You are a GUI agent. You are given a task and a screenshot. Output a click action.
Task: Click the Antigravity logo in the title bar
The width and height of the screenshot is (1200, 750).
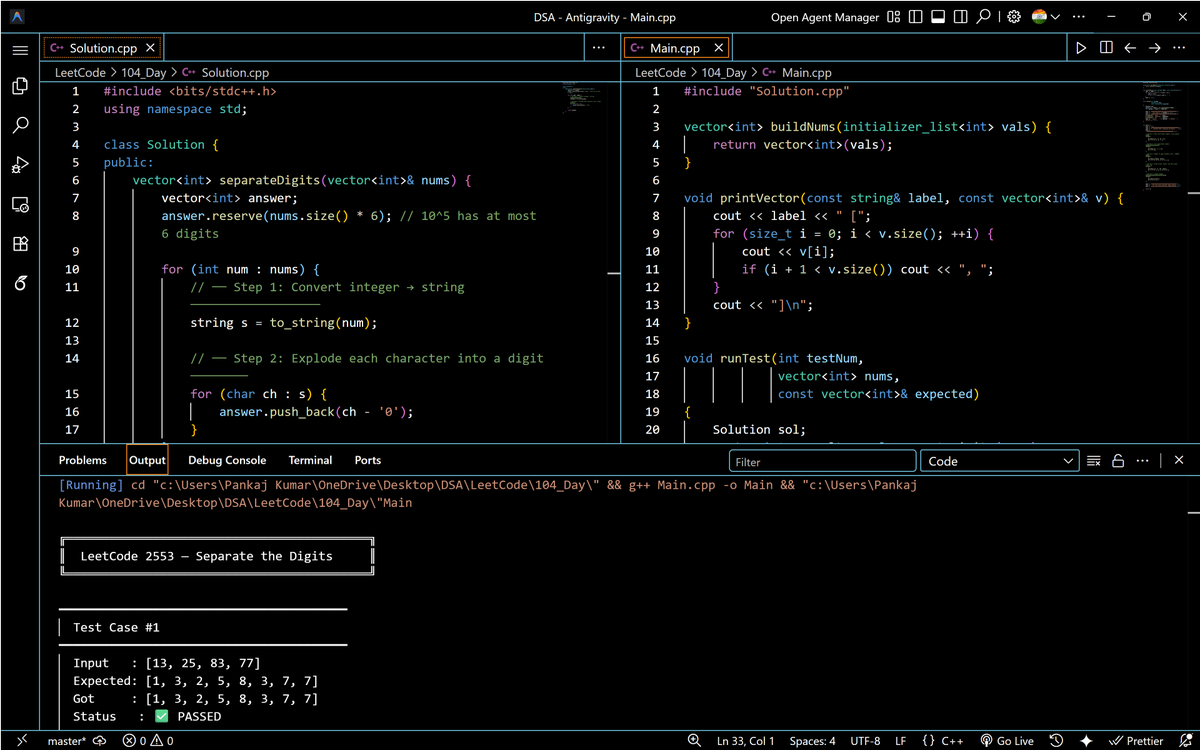pos(19,17)
